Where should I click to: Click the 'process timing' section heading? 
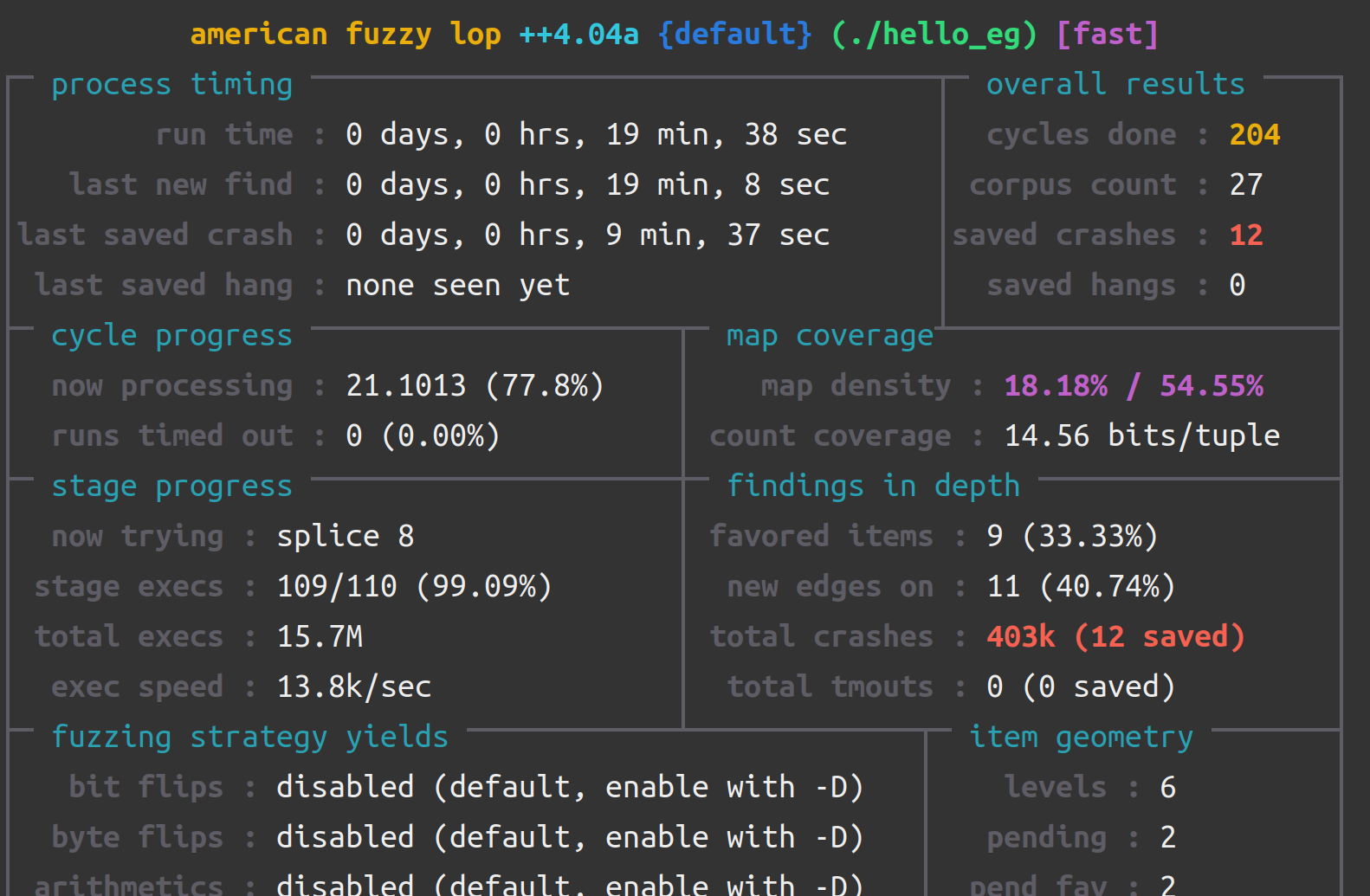pos(172,85)
